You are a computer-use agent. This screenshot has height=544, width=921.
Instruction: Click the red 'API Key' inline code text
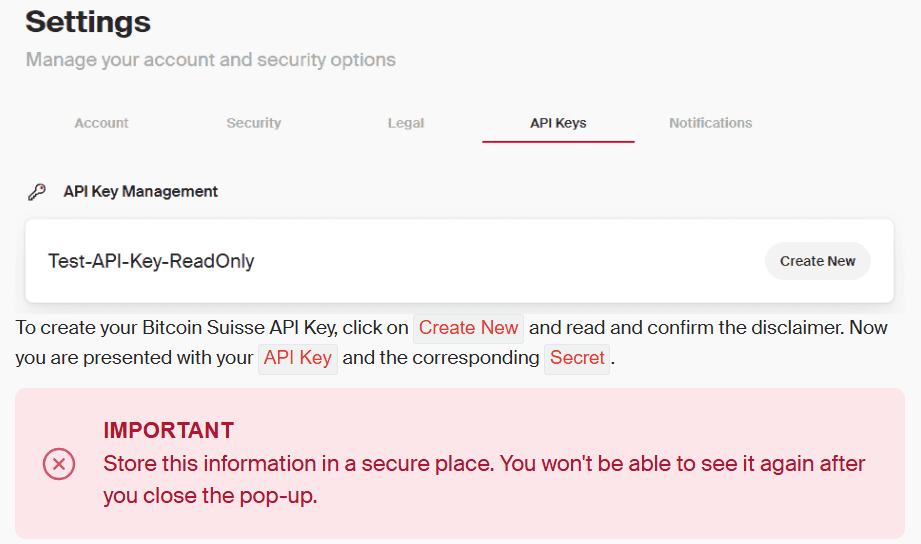297,358
